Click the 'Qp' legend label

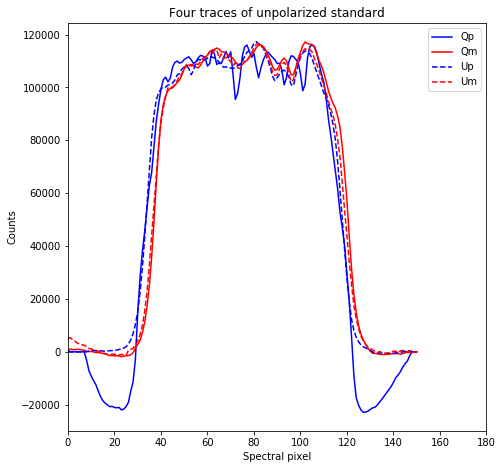point(467,36)
